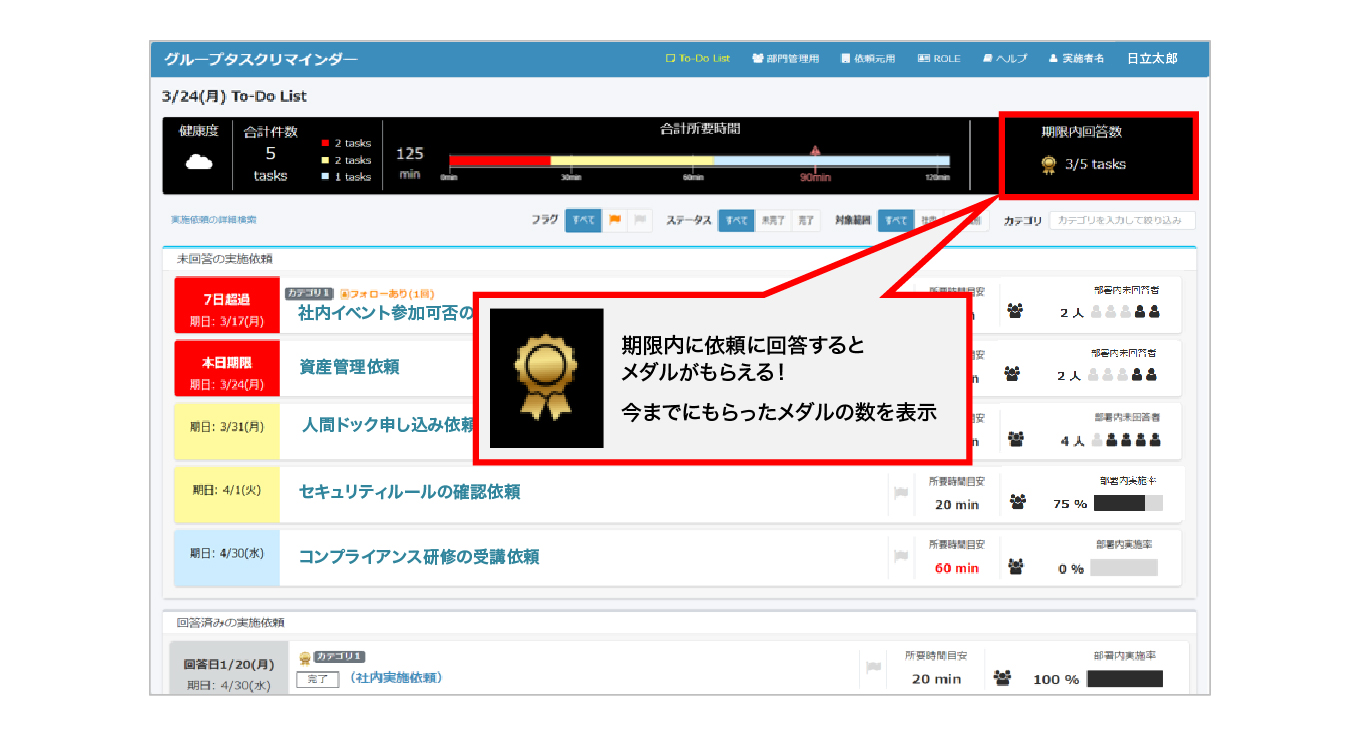Click the カテゴリ filter input field
The image size is (1358, 738).
[1121, 221]
